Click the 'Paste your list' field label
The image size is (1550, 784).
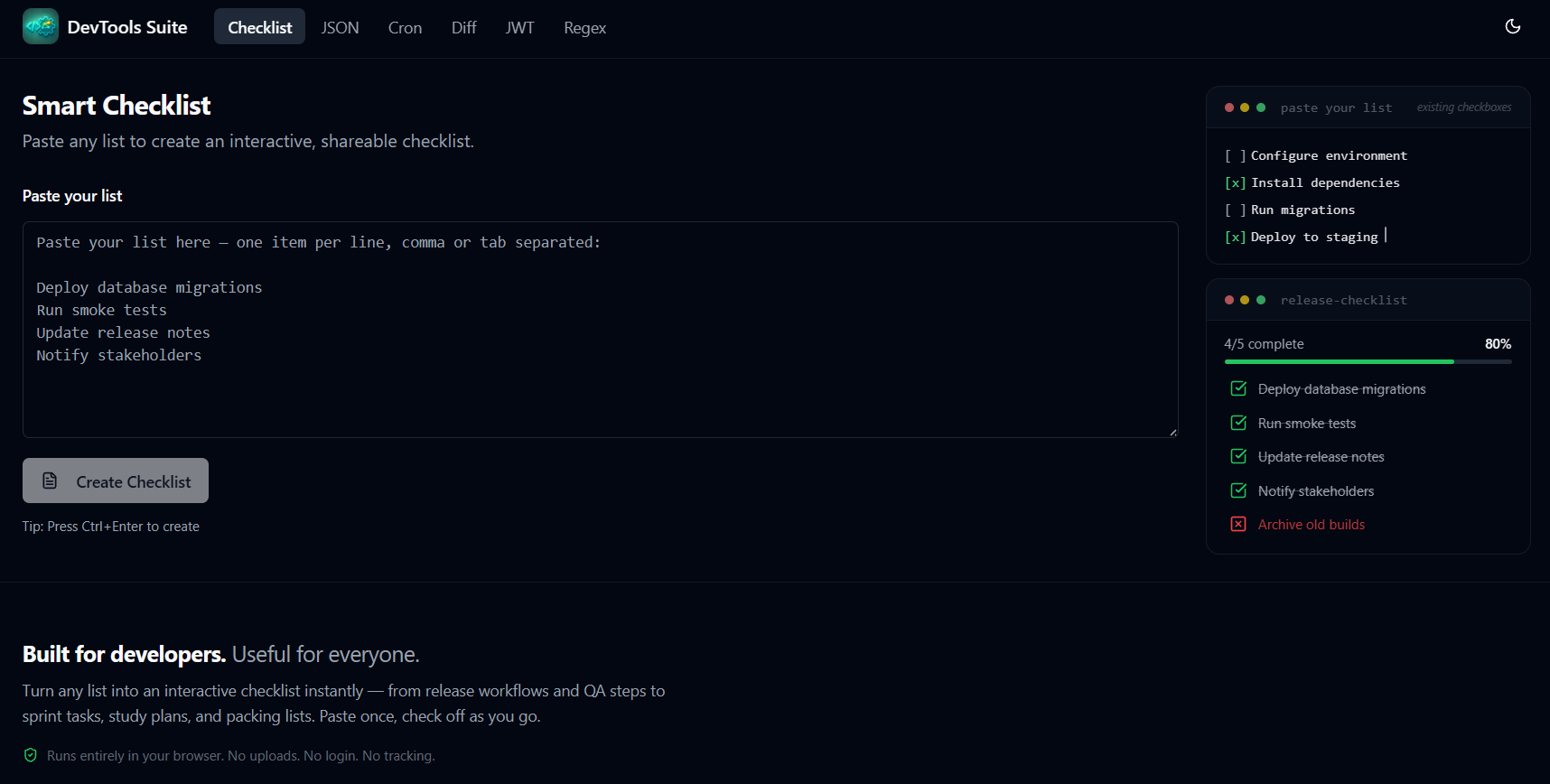pyautogui.click(x=72, y=196)
